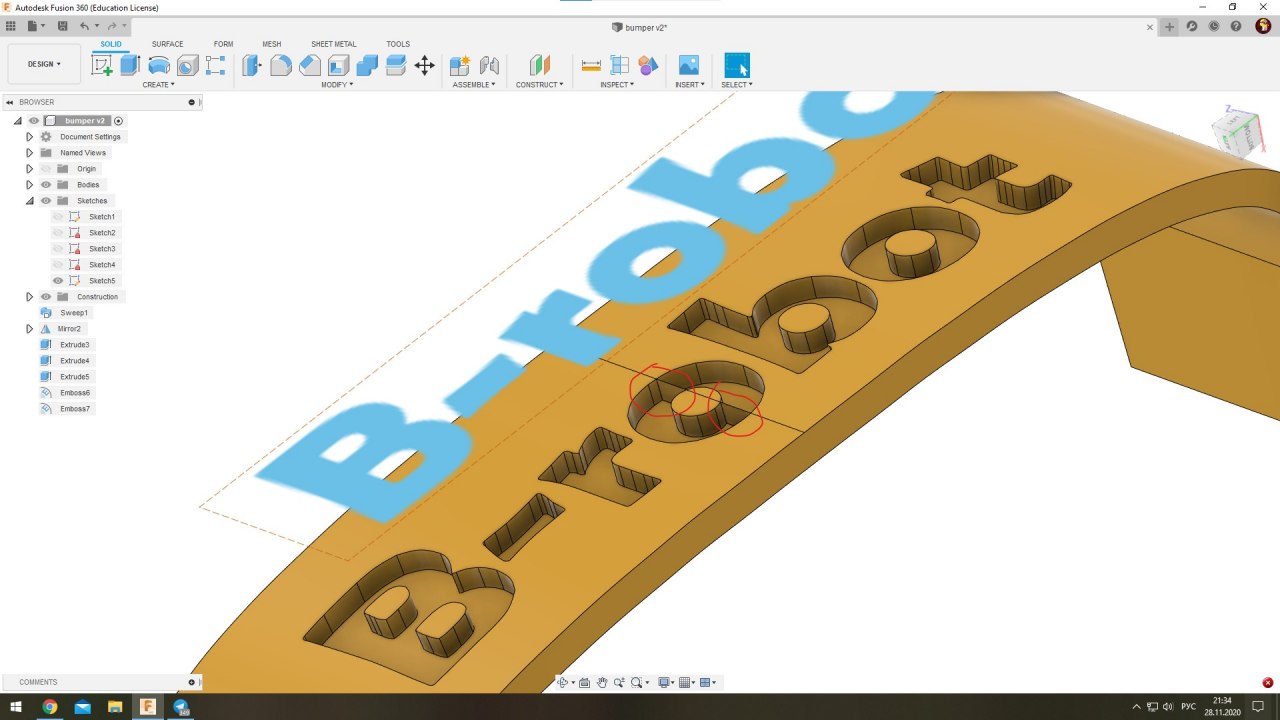Viewport: 1280px width, 720px height.
Task: Click the Zoom tool in navigation bar
Action: click(619, 682)
